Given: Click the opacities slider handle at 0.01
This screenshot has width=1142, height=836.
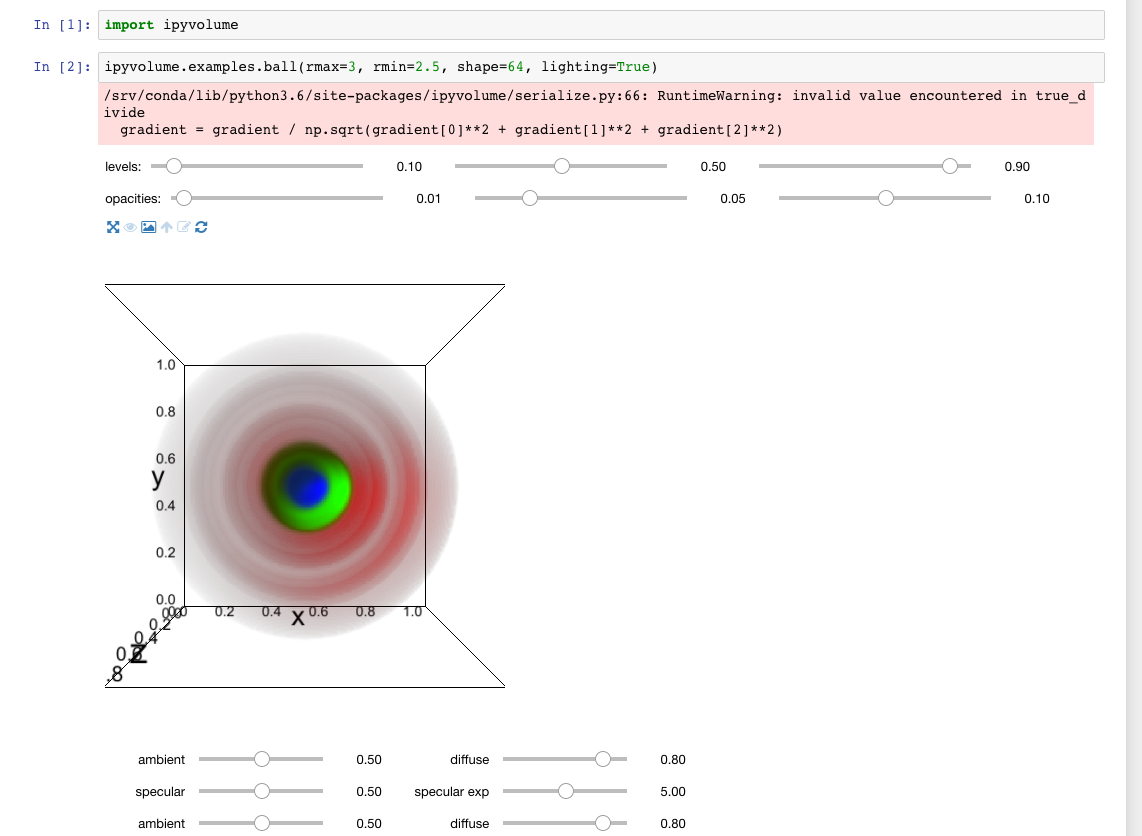Looking at the screenshot, I should (x=183, y=198).
